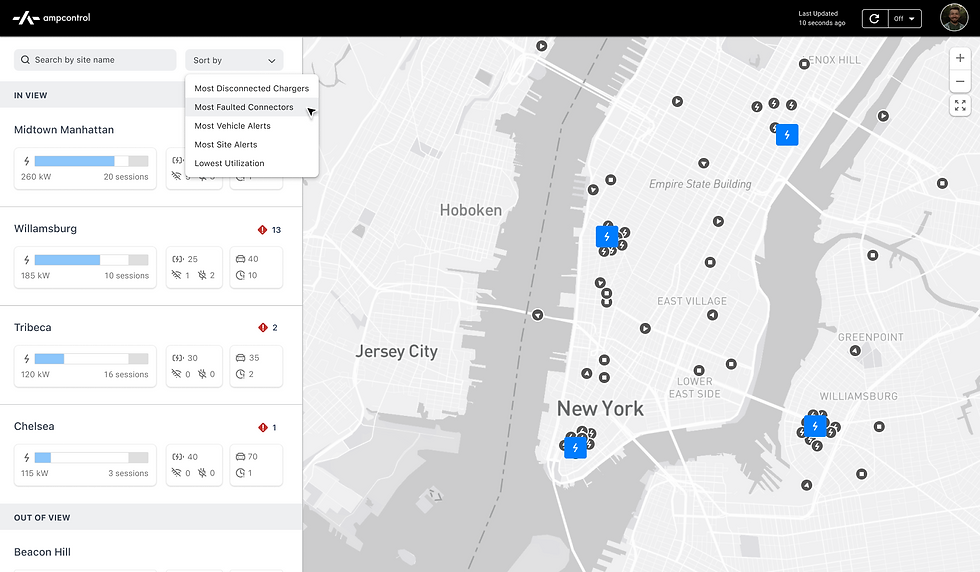
Task: Choose Most Site Alerts sort option
Action: pyautogui.click(x=251, y=144)
